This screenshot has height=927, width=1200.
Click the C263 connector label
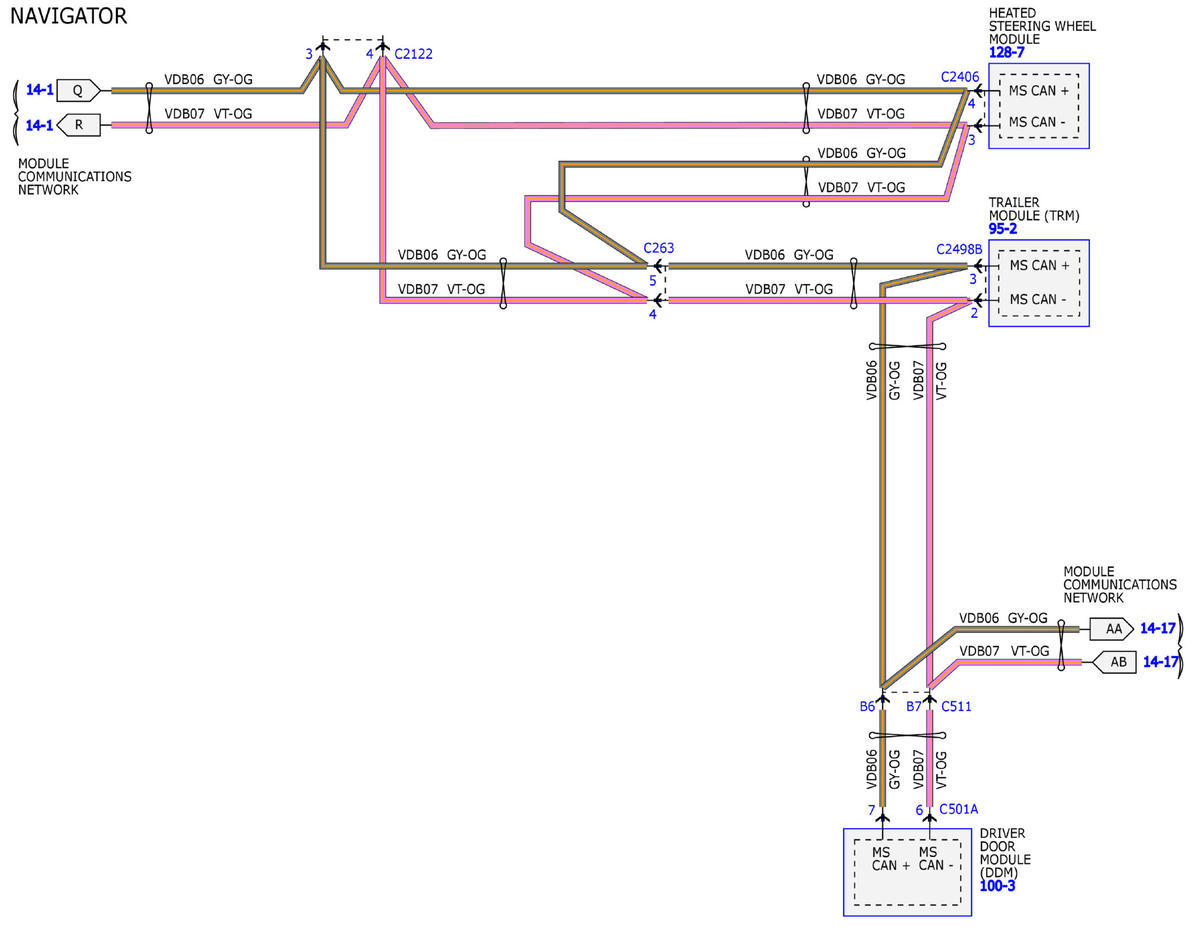click(660, 247)
